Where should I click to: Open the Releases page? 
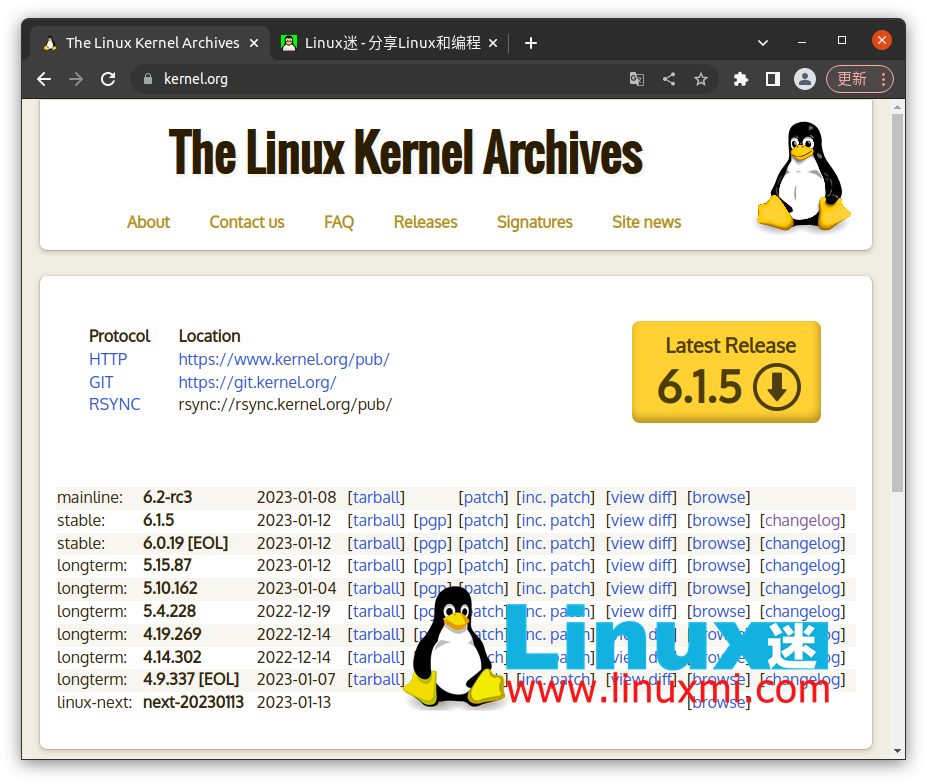426,222
